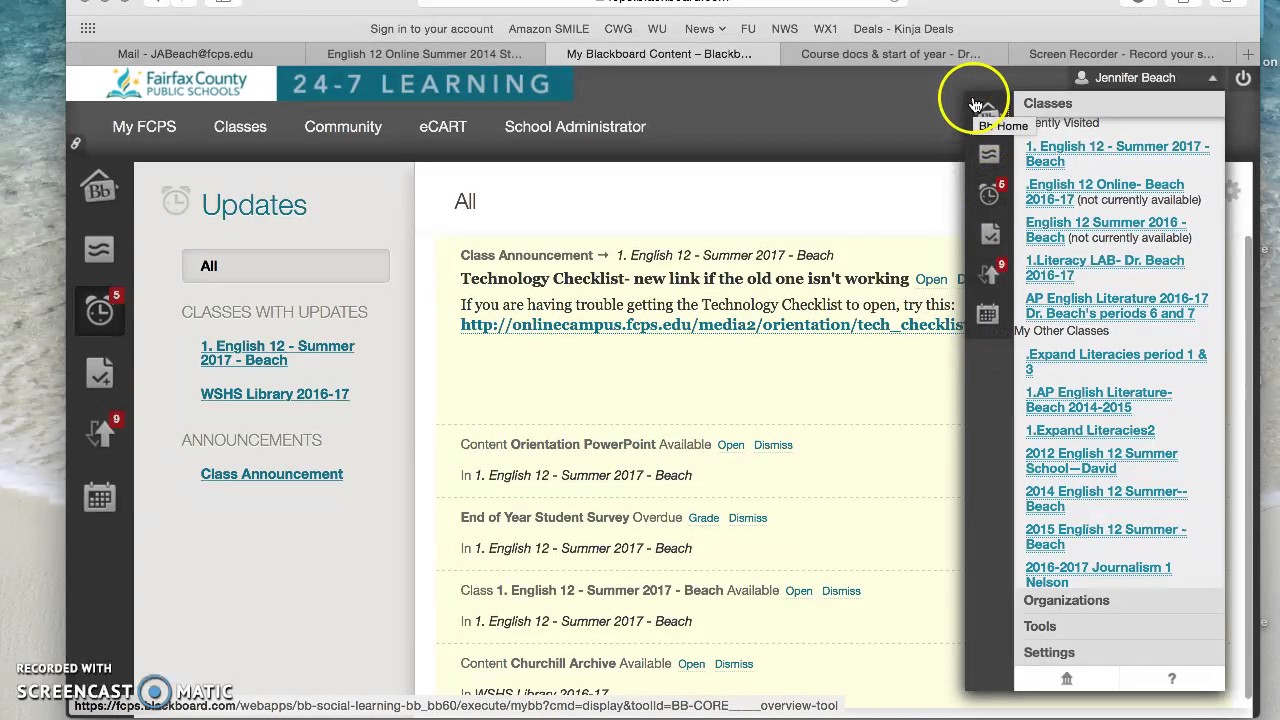Click the chain link icon below My FCPS

click(x=75, y=144)
